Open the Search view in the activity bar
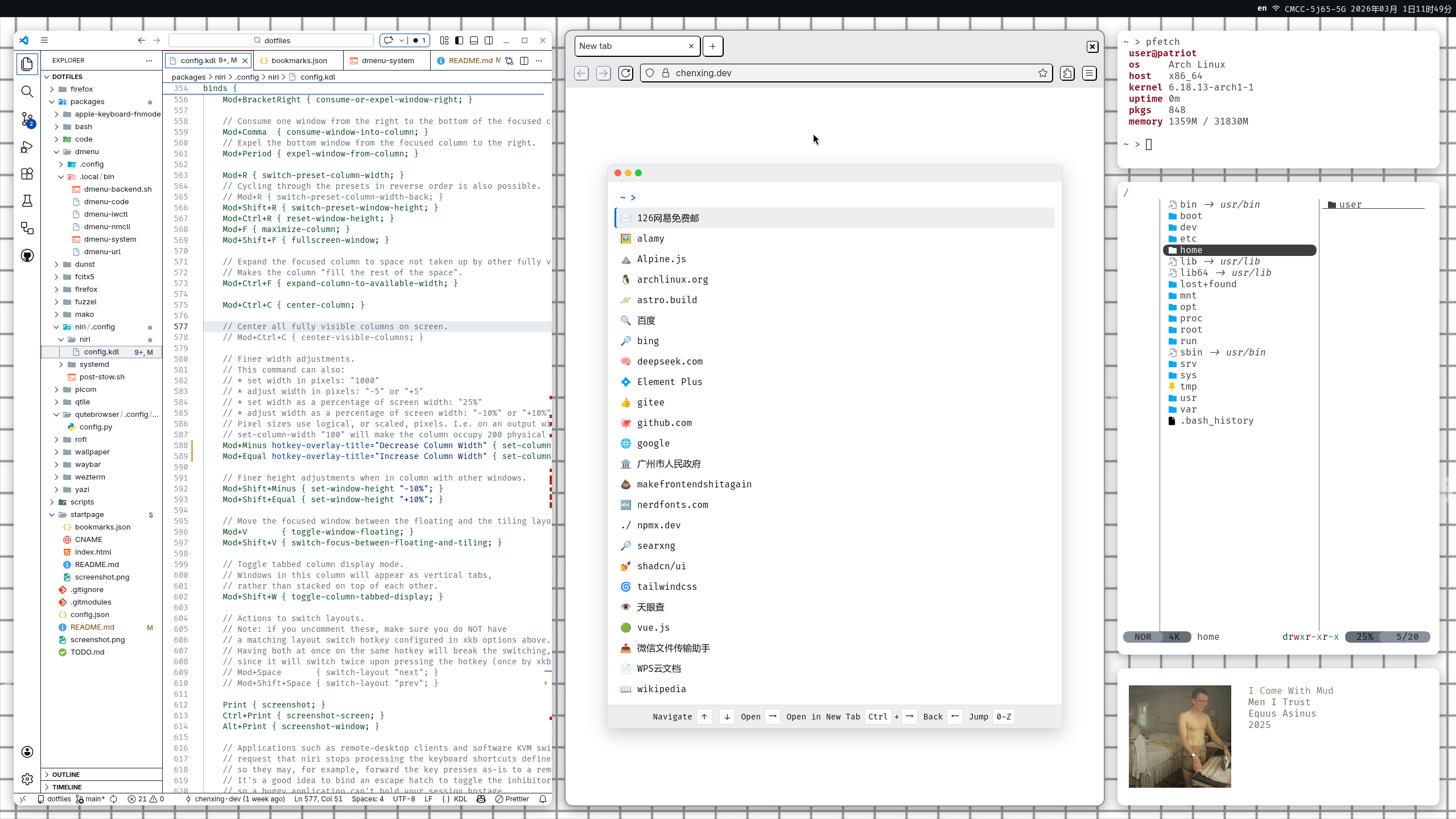The height and width of the screenshot is (819, 1456). (x=27, y=91)
